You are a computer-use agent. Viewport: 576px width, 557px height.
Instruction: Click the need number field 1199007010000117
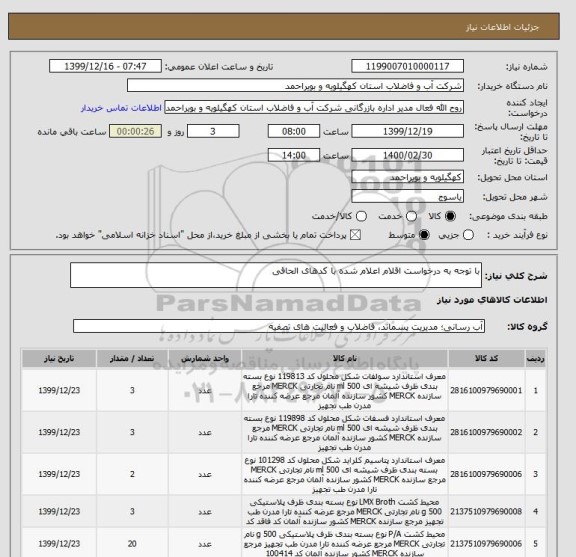click(407, 67)
